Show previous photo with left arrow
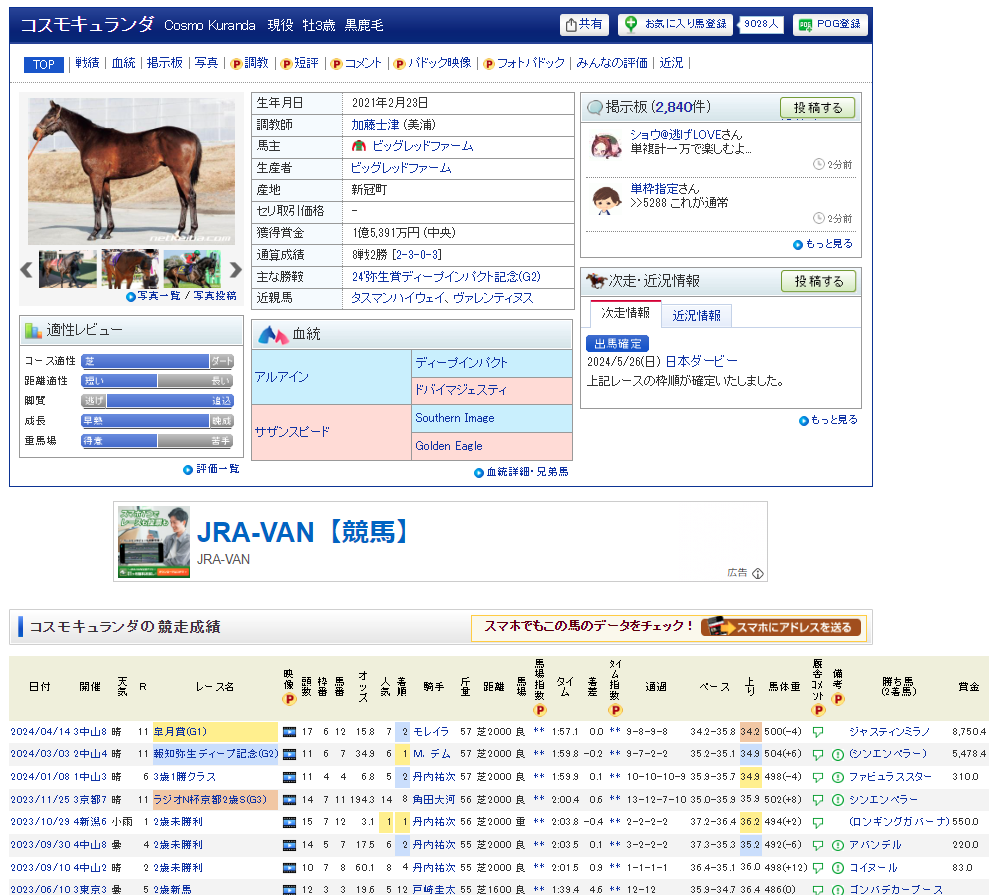The image size is (995, 895). 28,269
